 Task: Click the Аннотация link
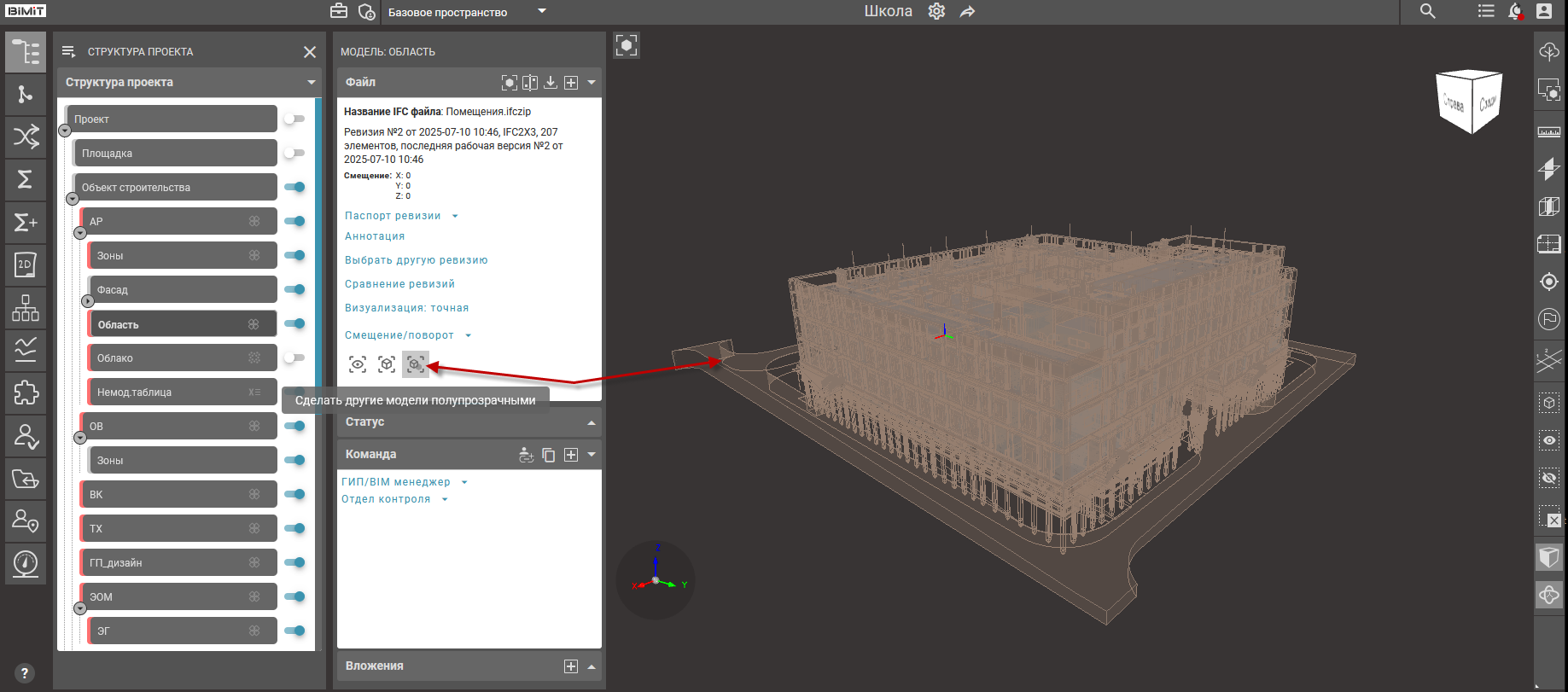click(x=375, y=236)
